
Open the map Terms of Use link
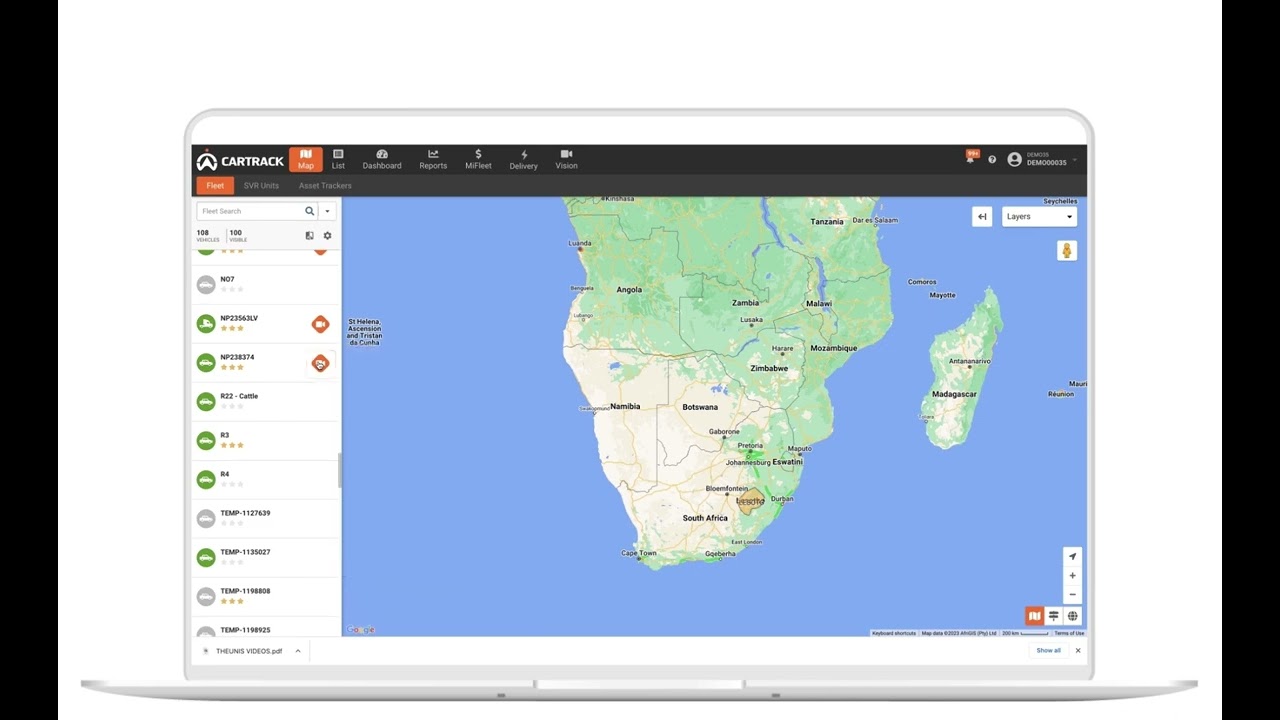[x=1069, y=633]
